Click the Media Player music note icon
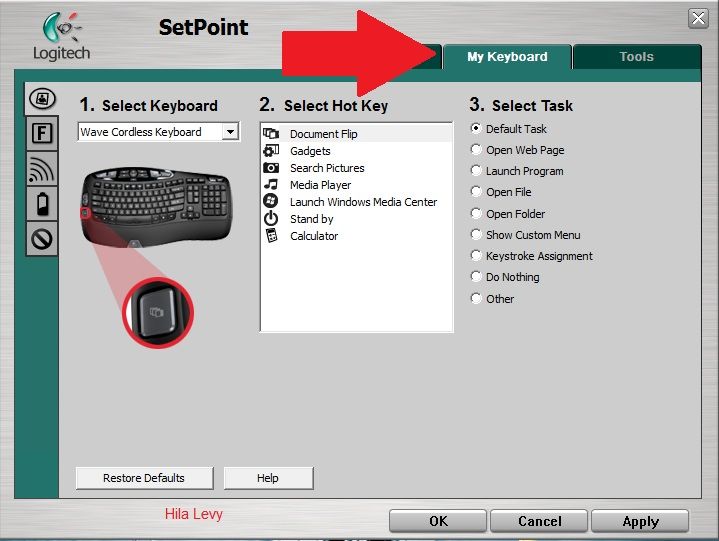This screenshot has height=541, width=719. click(271, 184)
